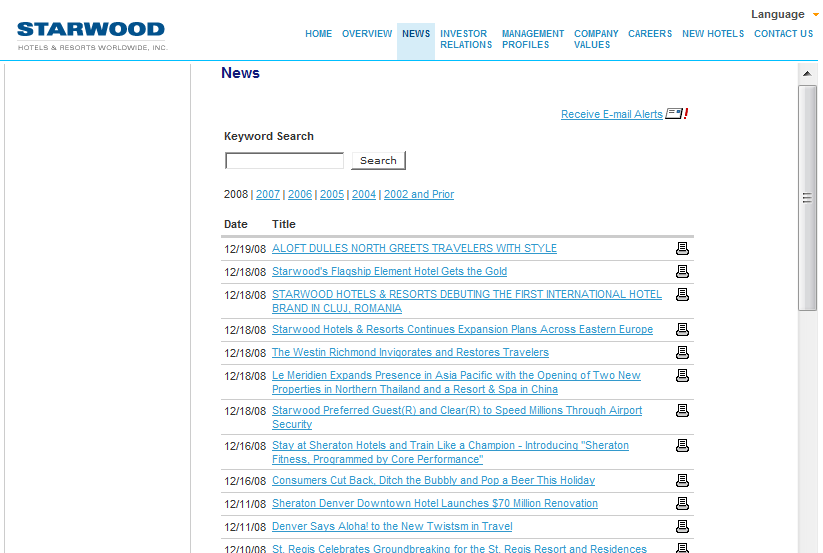Open Starwood's Flagship Element Hotel Gets the Gold
Screen dimensions: 823x553
tap(389, 272)
